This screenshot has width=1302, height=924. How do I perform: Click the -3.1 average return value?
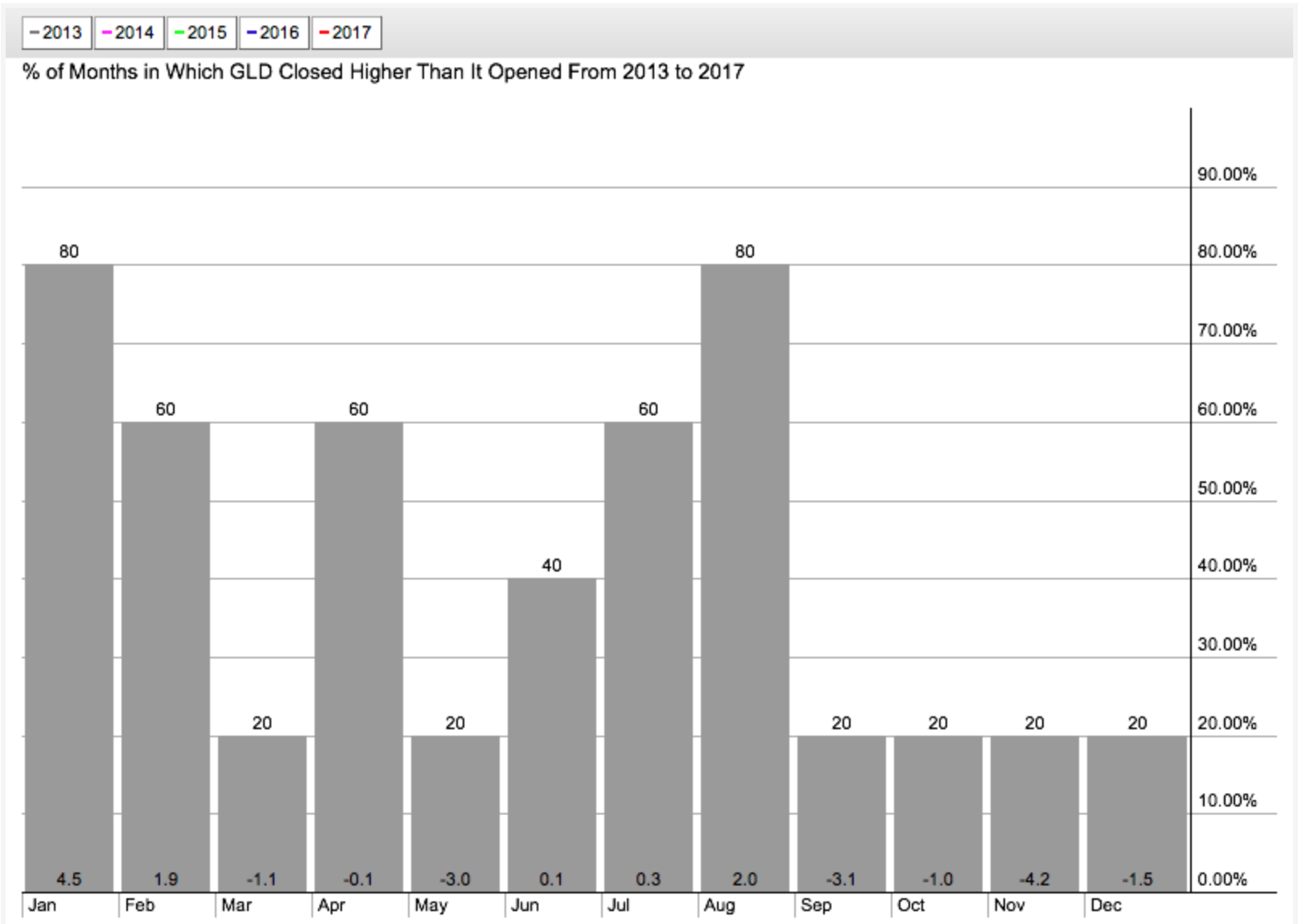click(x=842, y=880)
